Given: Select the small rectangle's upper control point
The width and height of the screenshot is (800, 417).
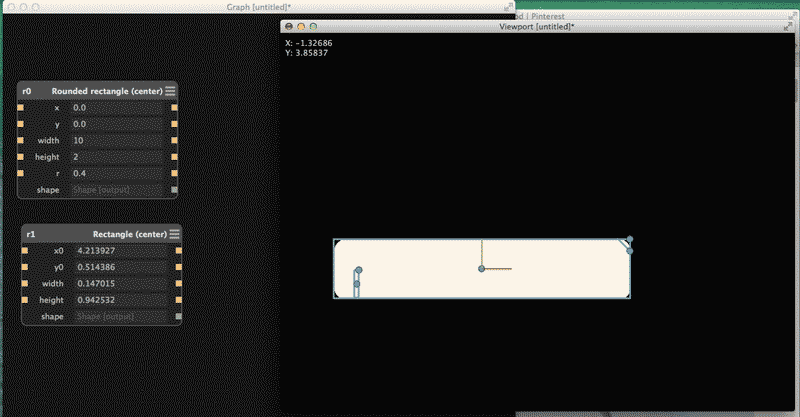Looking at the screenshot, I should click(359, 270).
